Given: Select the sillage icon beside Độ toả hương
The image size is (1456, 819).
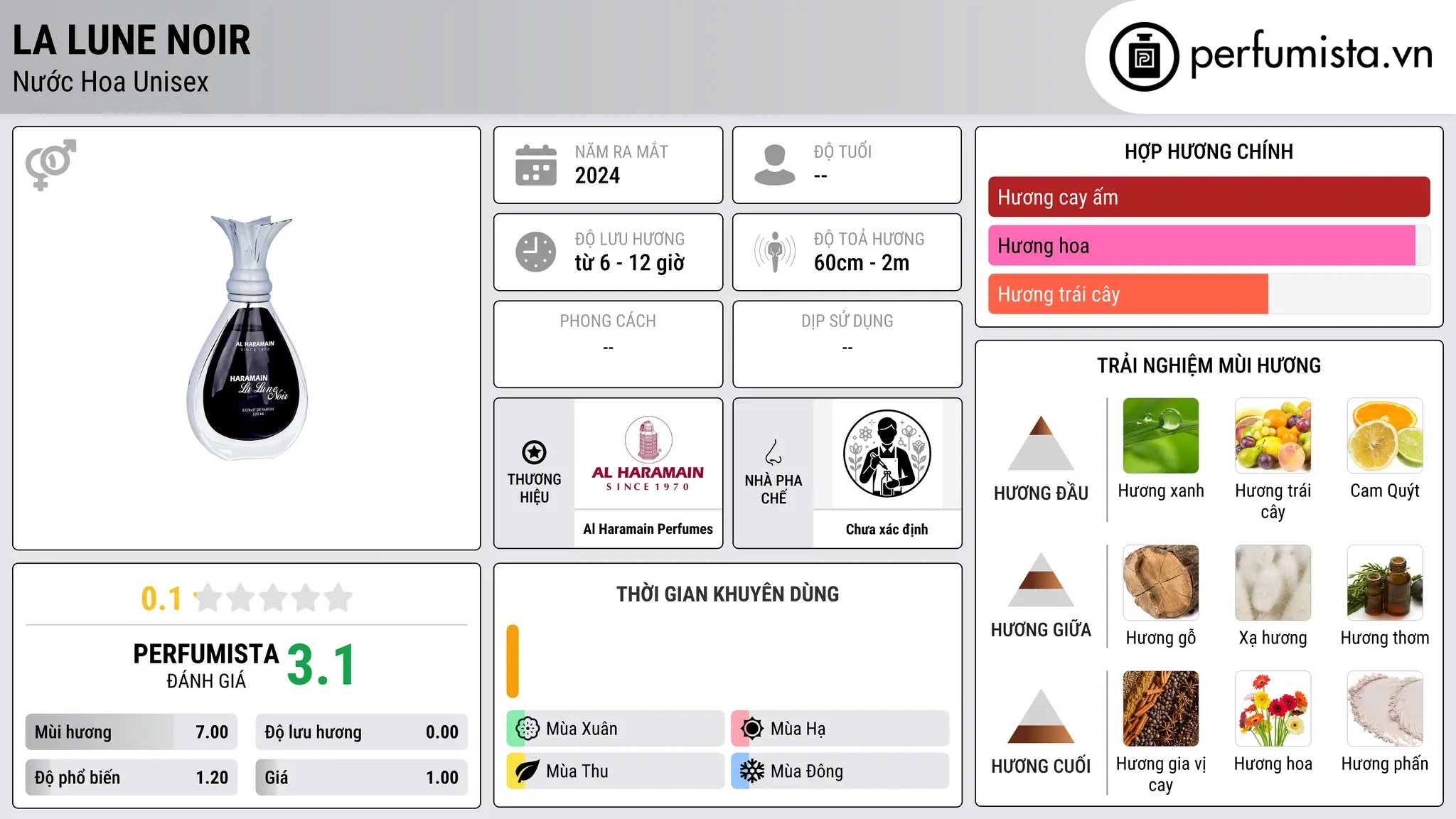Looking at the screenshot, I should 775,252.
